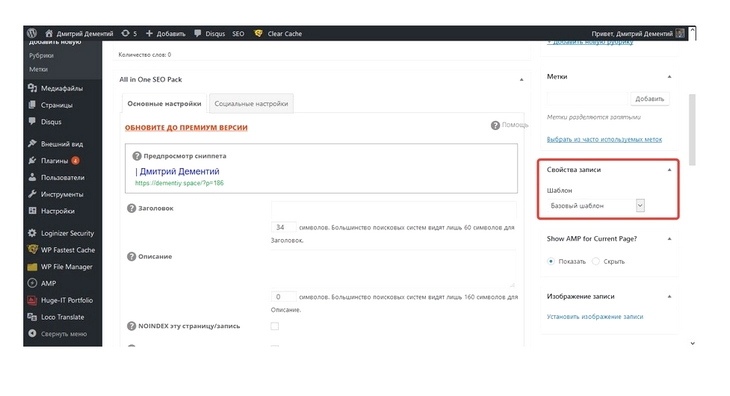The width and height of the screenshot is (730, 396).
Task: Collapse the Свойства записи panel
Action: pos(669,170)
